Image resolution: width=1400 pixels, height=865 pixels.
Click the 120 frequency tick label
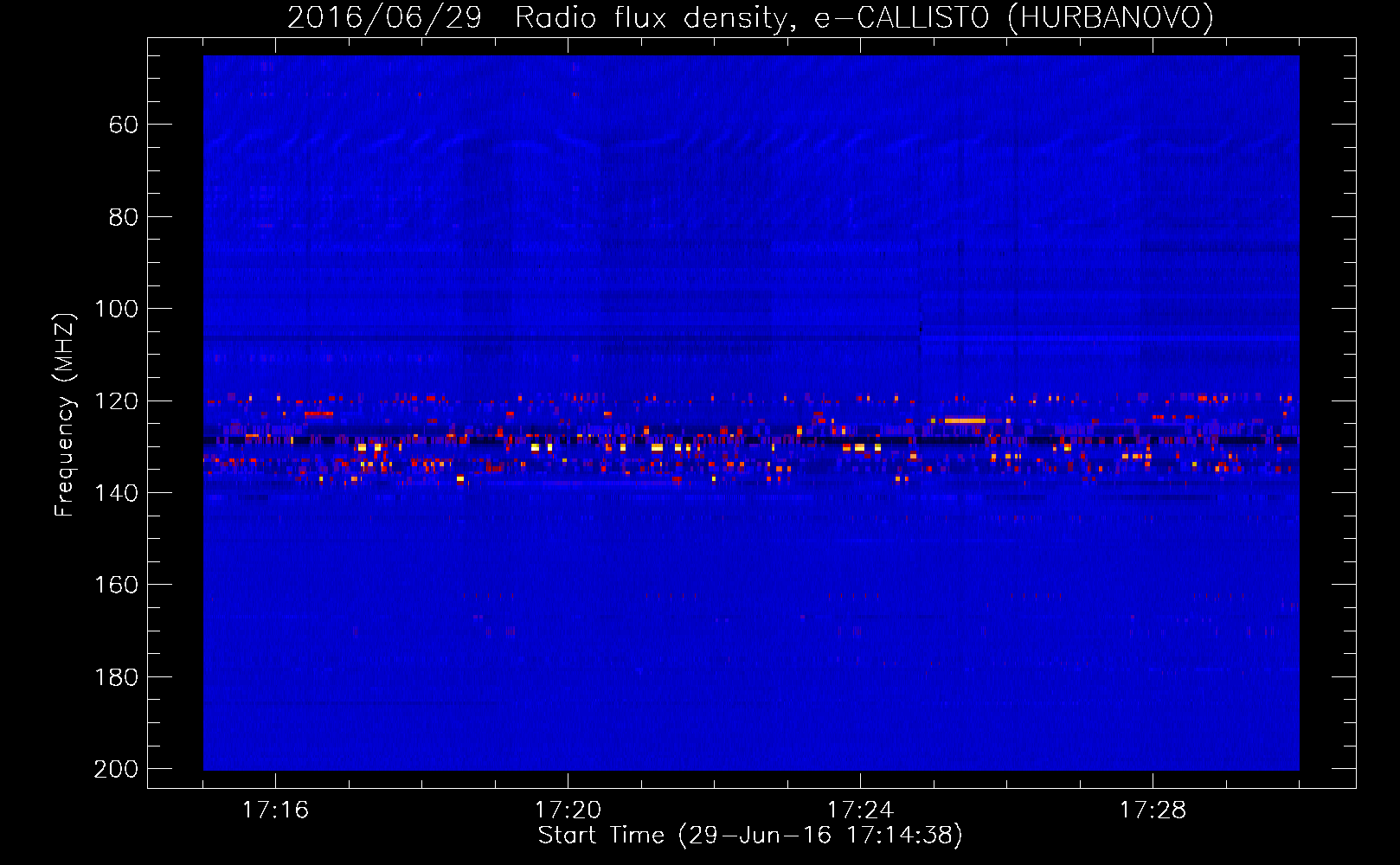pyautogui.click(x=117, y=400)
